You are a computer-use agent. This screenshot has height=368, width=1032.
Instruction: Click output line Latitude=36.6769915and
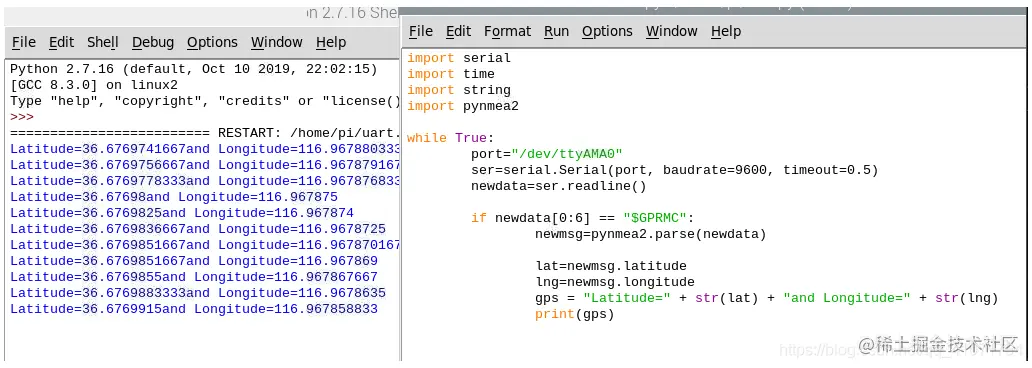coord(194,309)
